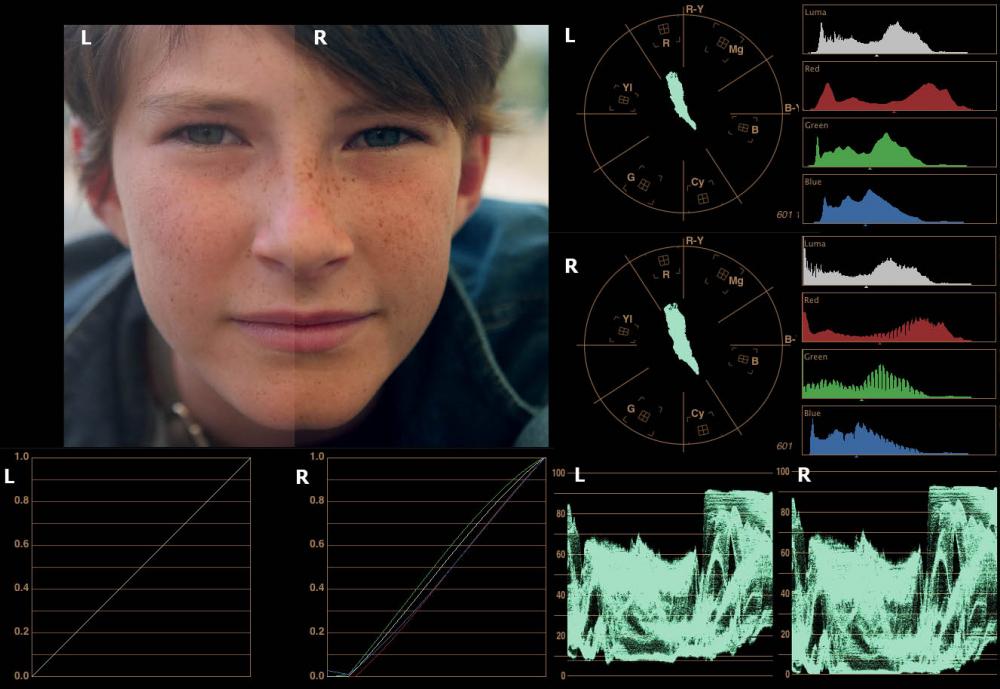This screenshot has height=689, width=1000.
Task: Click the top Luma histogram
Action: point(898,31)
